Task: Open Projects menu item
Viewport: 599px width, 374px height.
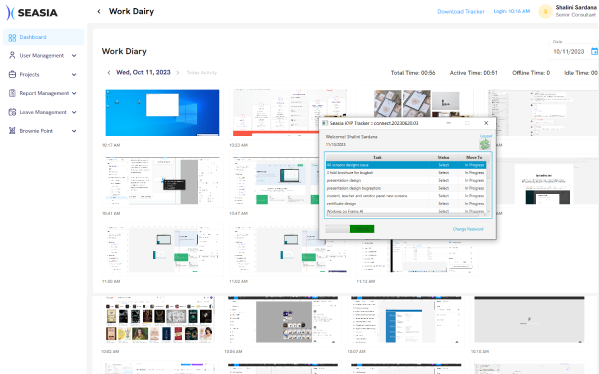Action: coord(29,74)
